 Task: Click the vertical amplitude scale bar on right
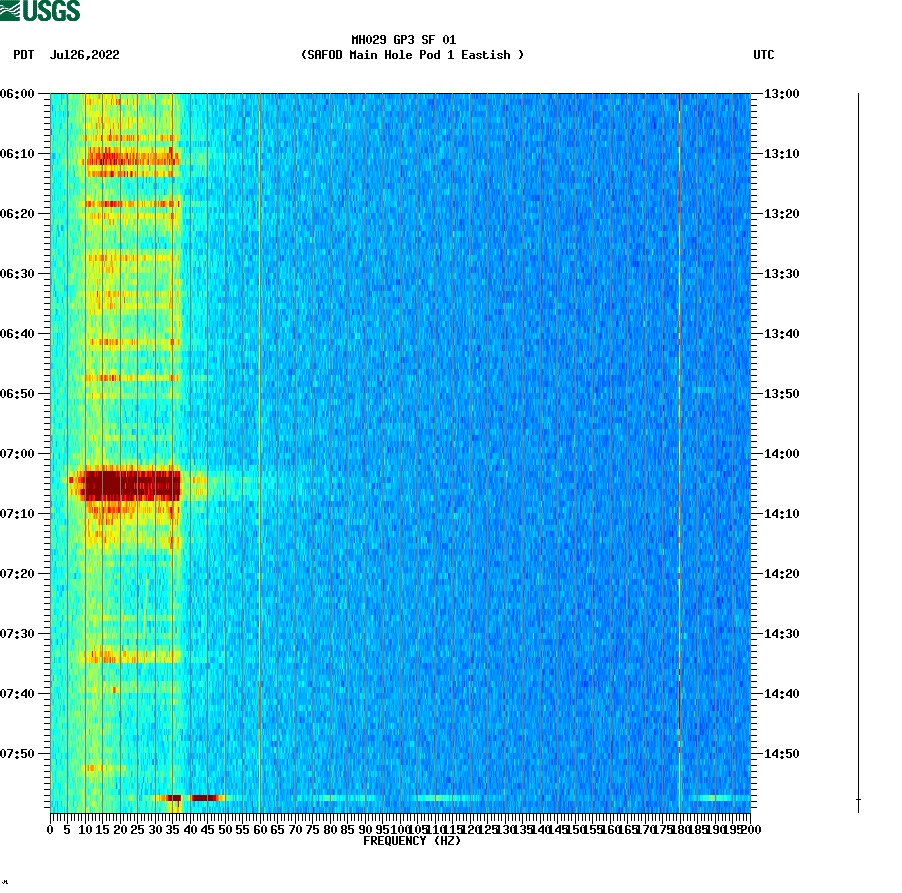855,450
